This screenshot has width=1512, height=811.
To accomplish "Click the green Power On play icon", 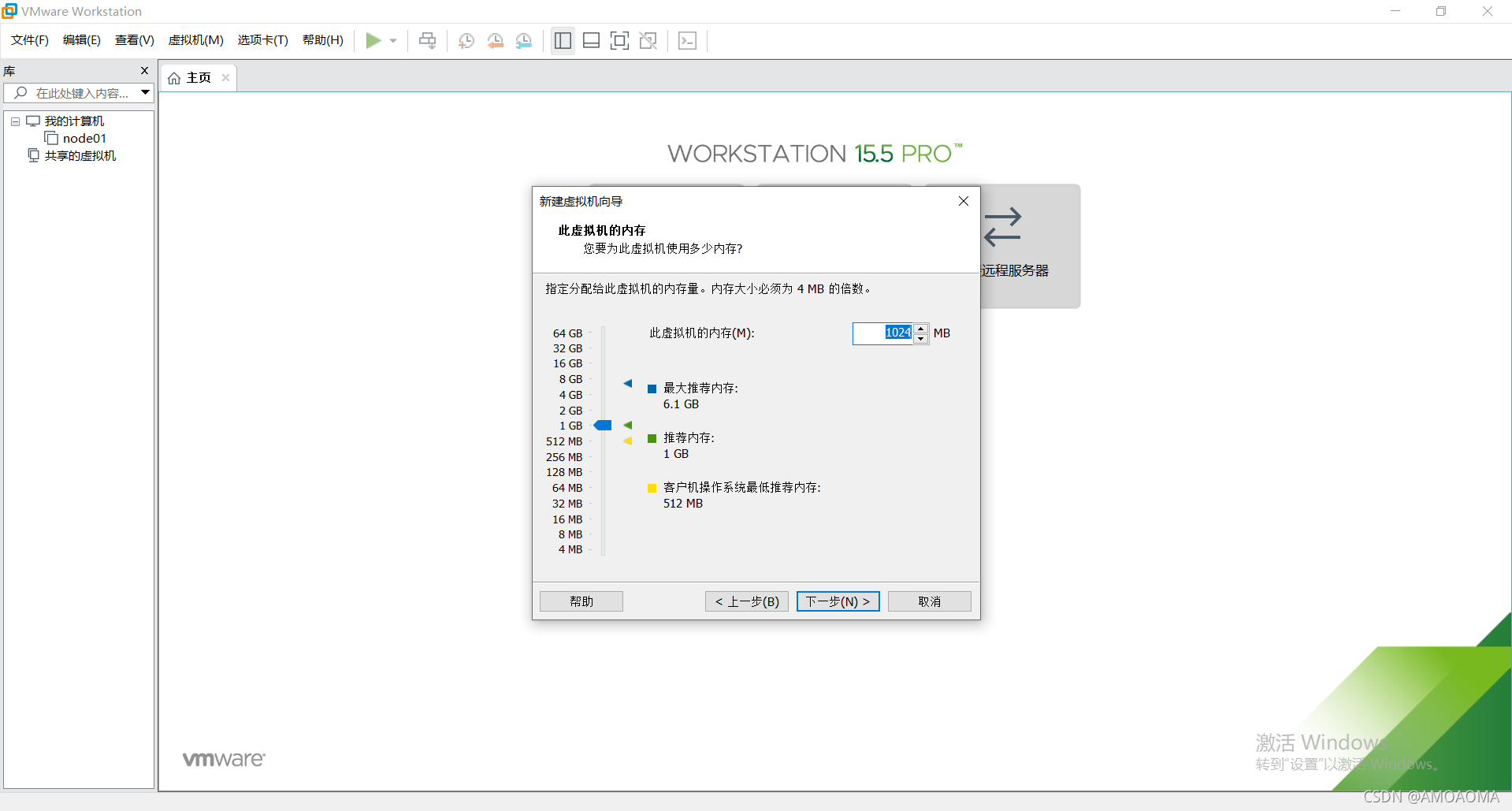I will click(x=373, y=40).
